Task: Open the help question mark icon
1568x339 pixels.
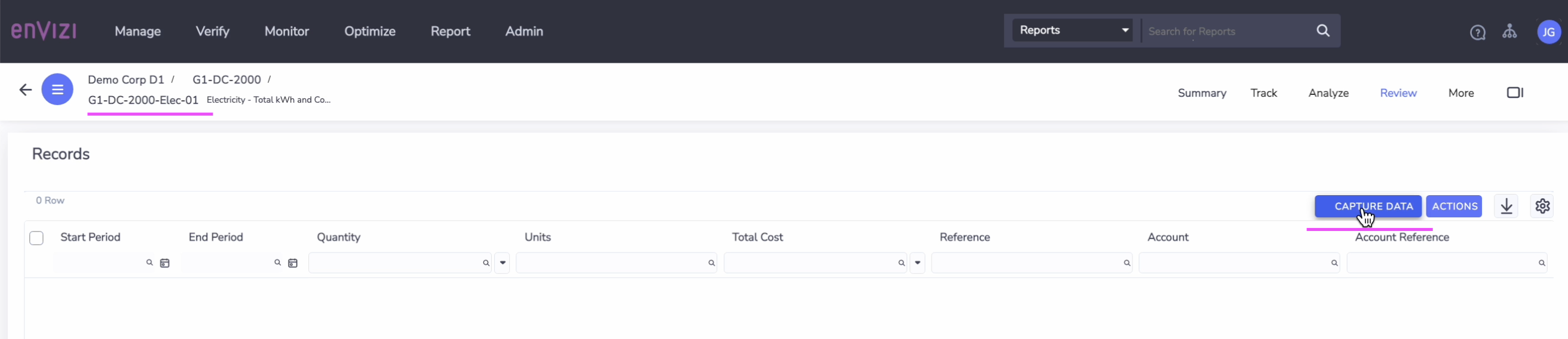Action: (x=1477, y=32)
